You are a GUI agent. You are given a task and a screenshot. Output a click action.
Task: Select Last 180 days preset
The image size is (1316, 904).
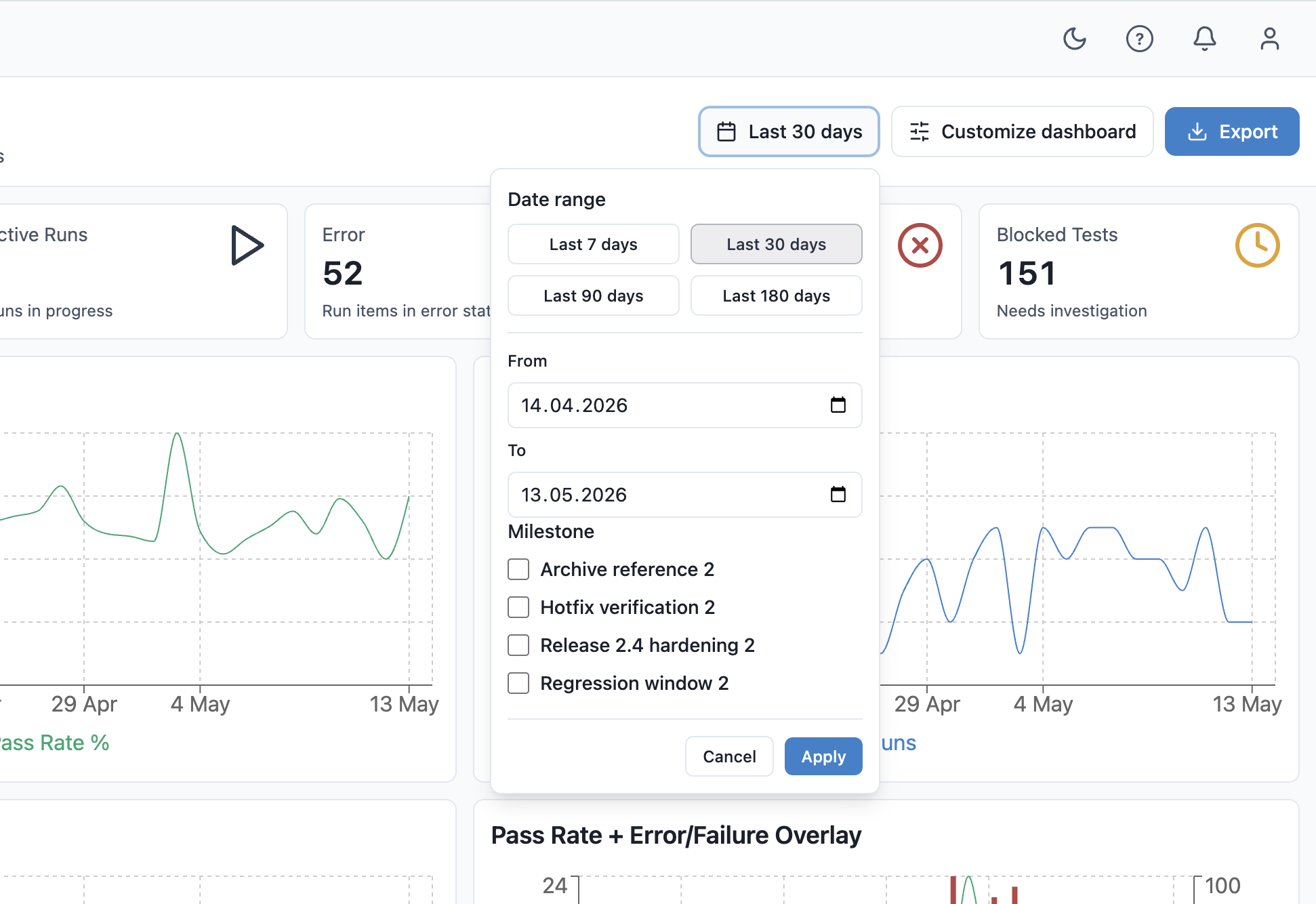[x=777, y=295]
